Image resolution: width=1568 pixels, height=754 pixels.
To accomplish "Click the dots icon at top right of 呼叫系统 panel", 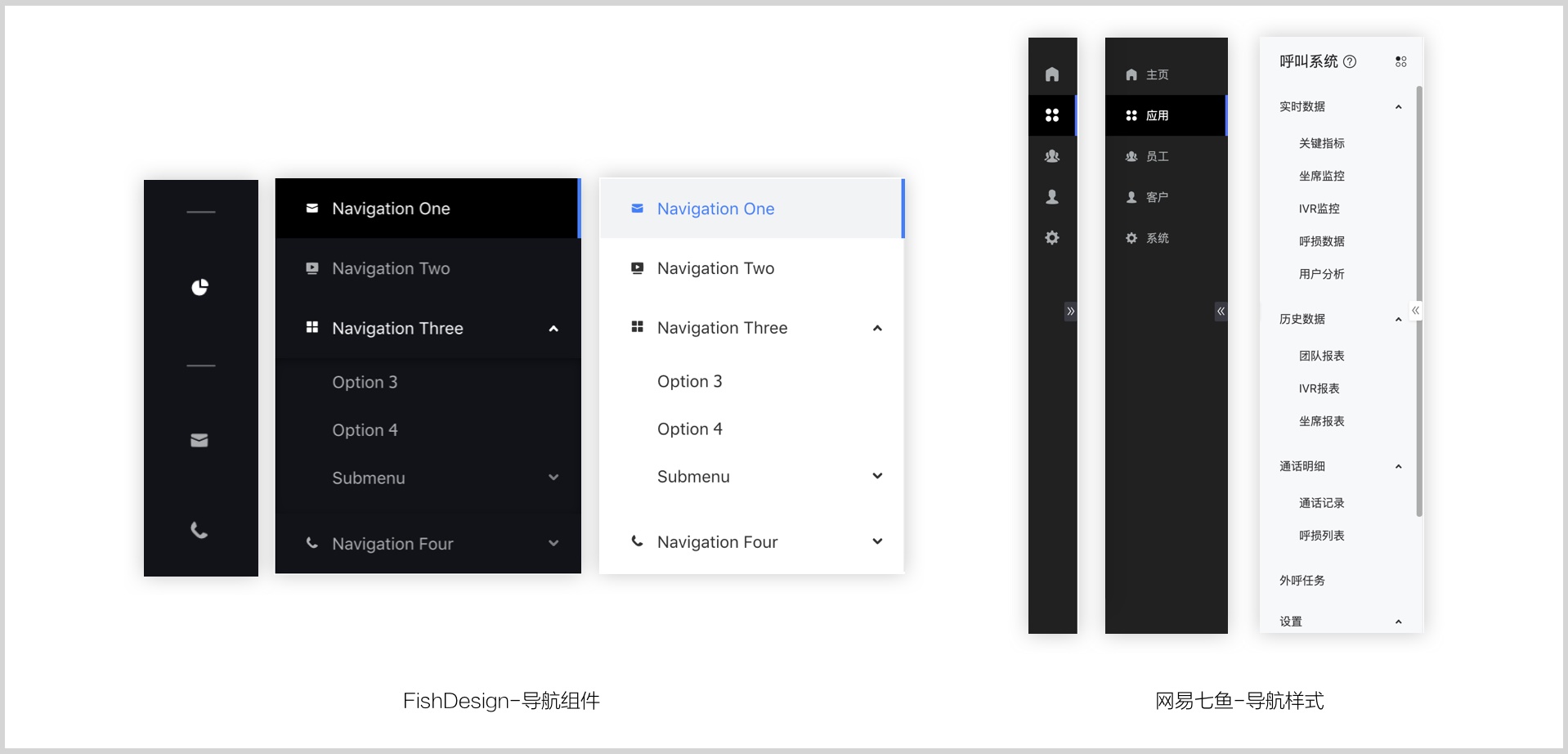I will 1400,61.
